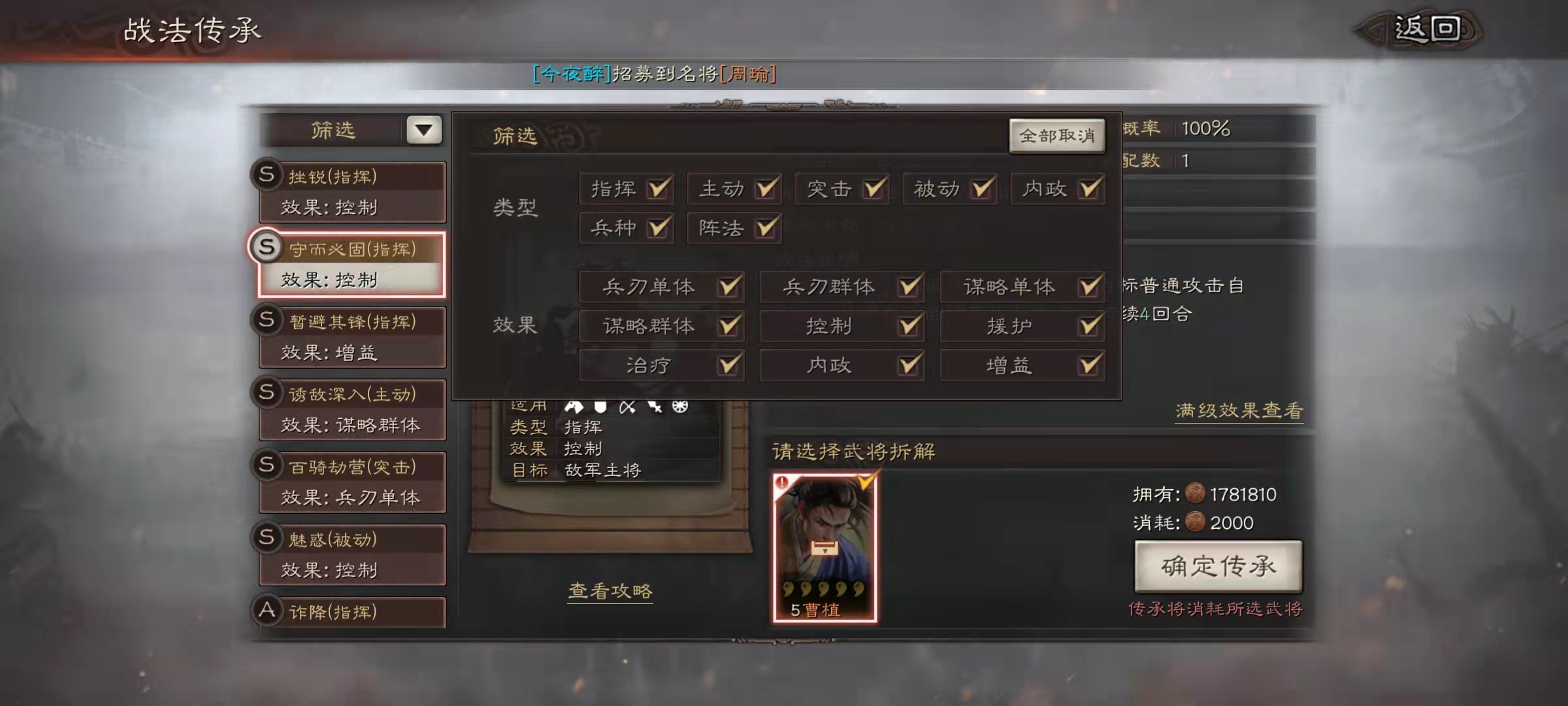Click the 全部取消 button
Screen dimensions: 1568x706
1057,136
